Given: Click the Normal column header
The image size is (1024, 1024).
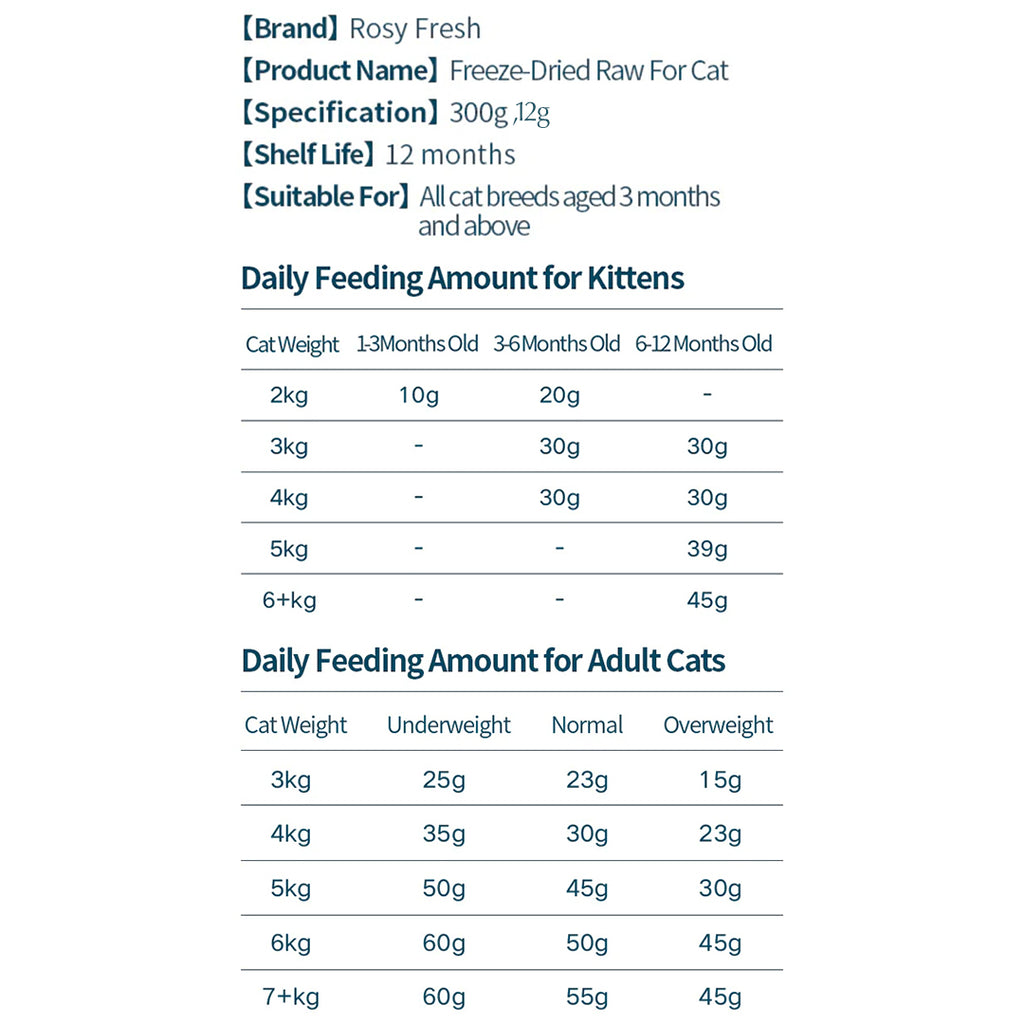Looking at the screenshot, I should (x=587, y=725).
